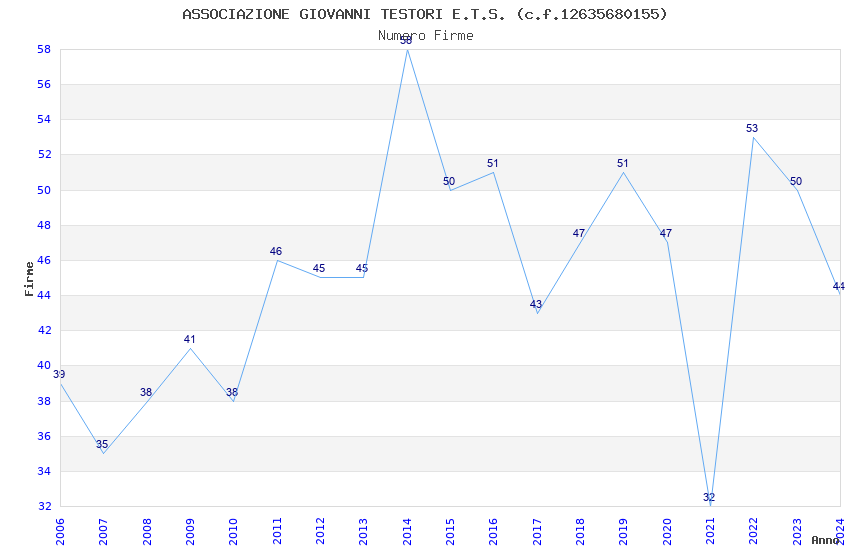Click the data label 50 for 2023

(x=796, y=182)
